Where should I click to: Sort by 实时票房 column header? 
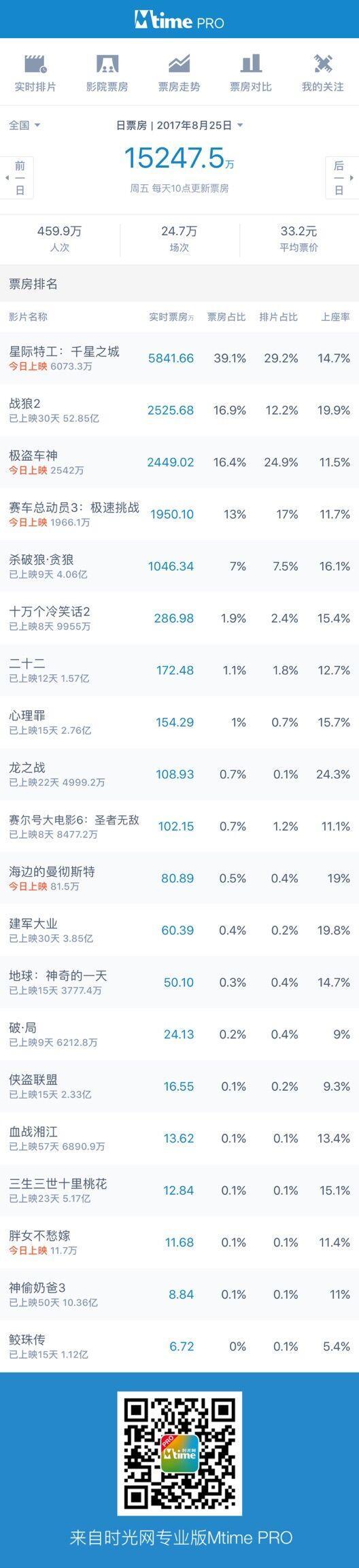point(171,317)
